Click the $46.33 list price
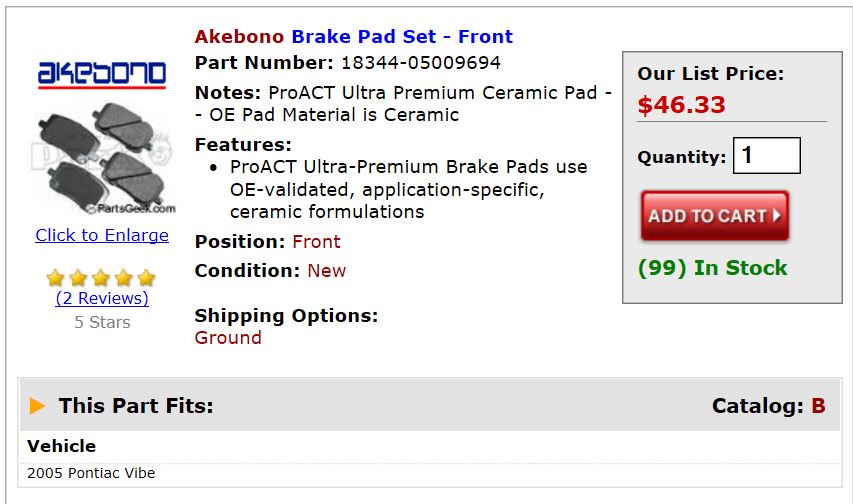Image resolution: width=853 pixels, height=504 pixels. tap(681, 105)
